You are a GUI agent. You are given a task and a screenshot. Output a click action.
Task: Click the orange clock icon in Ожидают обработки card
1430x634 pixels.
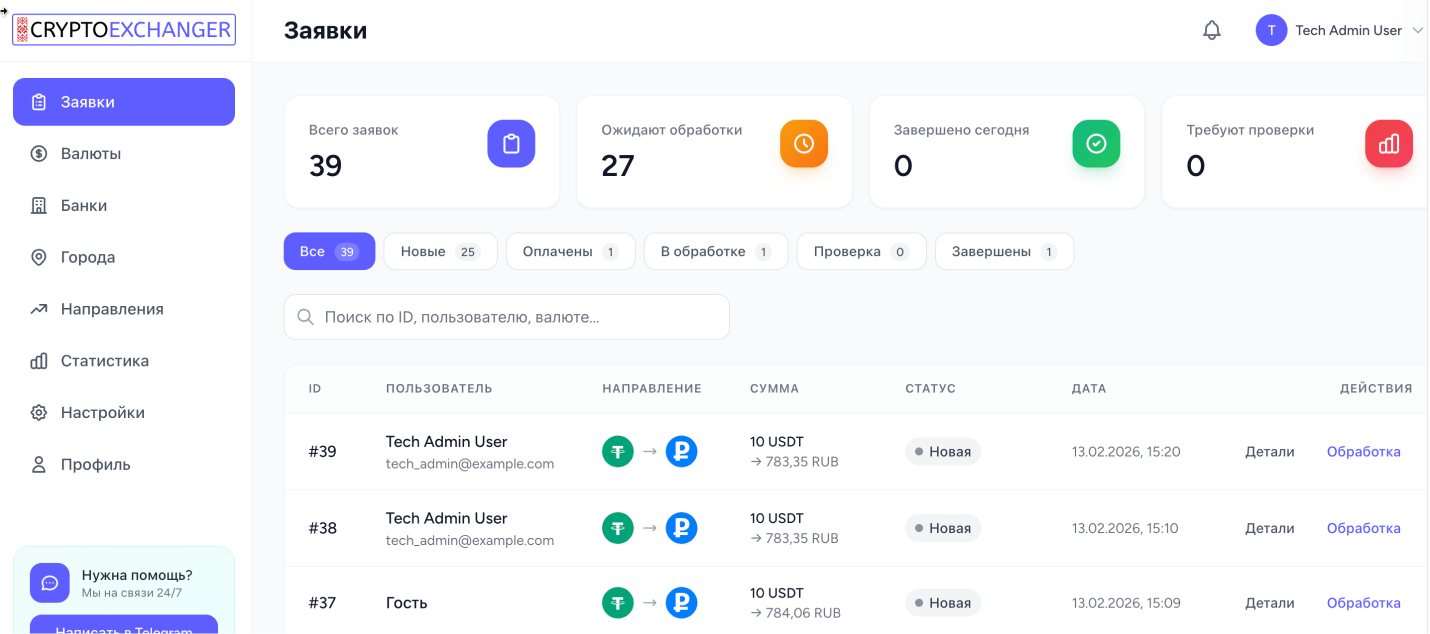click(804, 144)
